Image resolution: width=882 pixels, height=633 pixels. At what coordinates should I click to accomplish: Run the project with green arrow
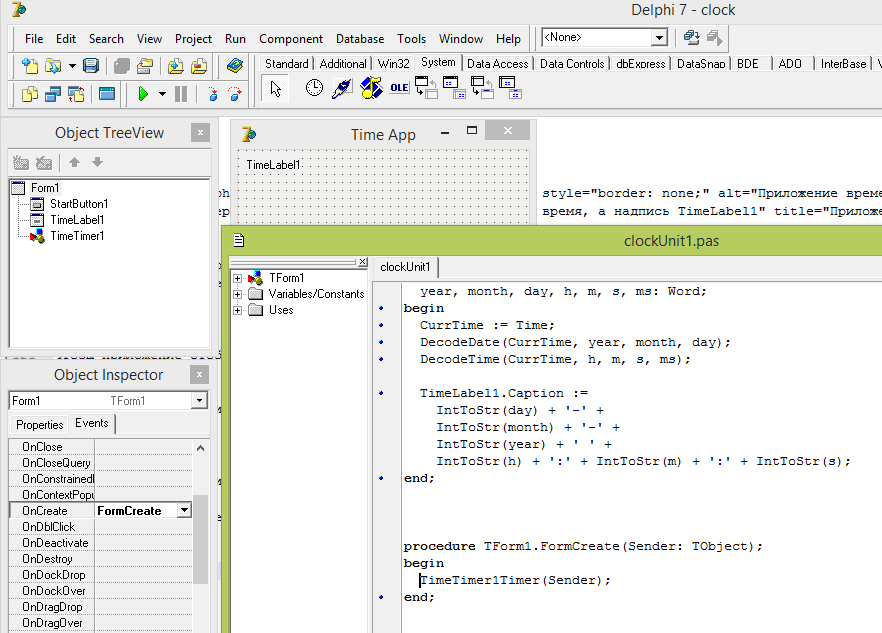click(143, 93)
